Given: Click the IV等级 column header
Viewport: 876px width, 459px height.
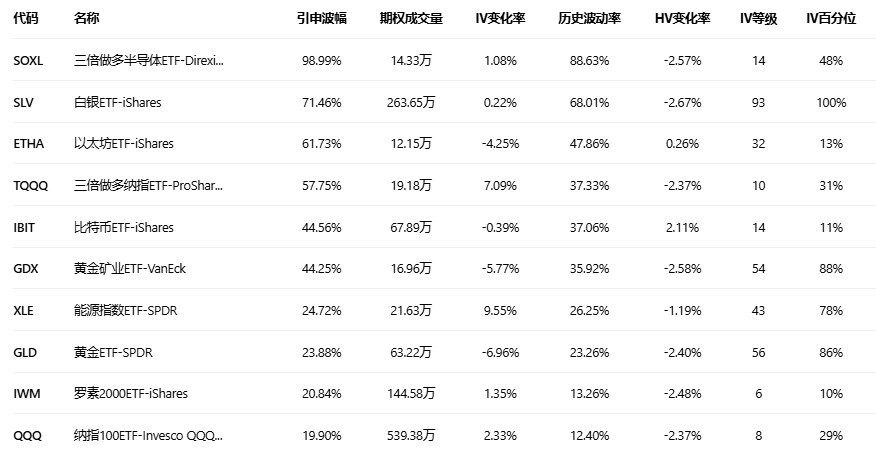Looking at the screenshot, I should point(758,19).
